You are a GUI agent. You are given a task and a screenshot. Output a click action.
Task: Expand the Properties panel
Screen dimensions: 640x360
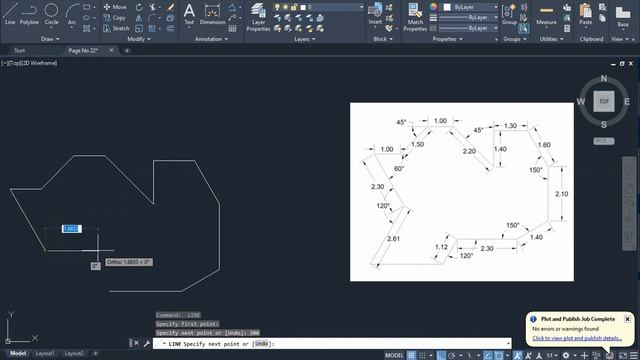click(x=447, y=39)
